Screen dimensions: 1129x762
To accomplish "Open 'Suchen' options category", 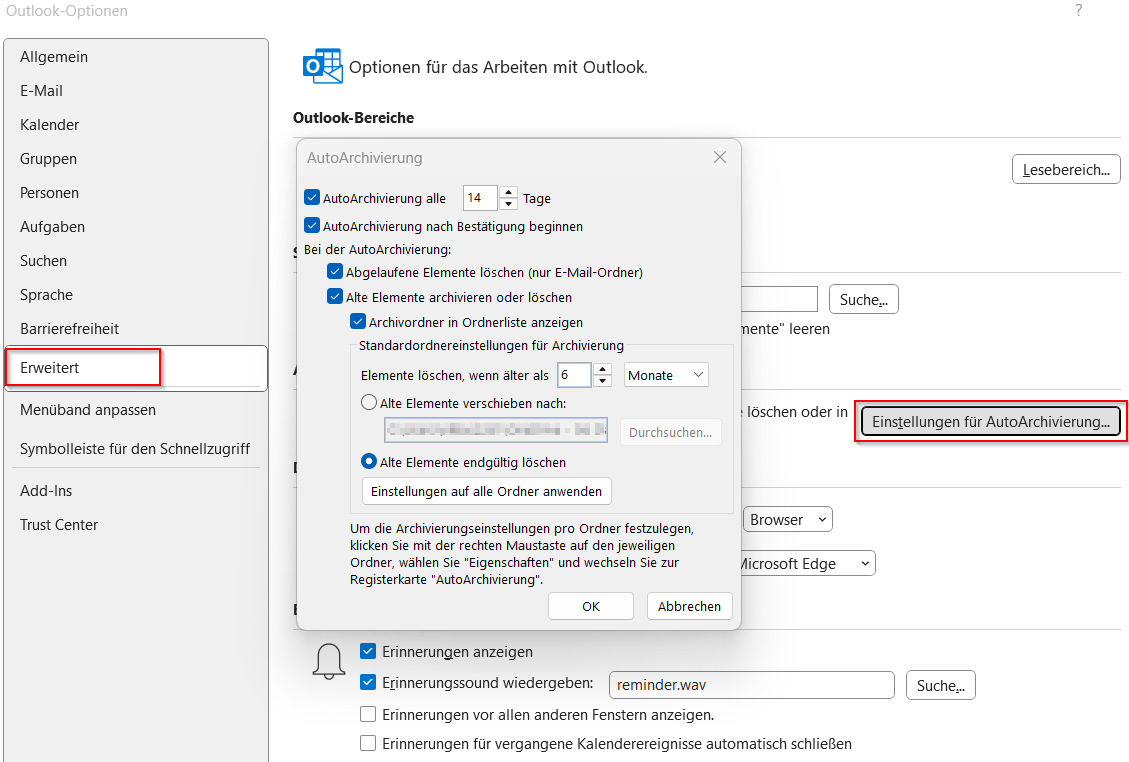I will click(43, 261).
